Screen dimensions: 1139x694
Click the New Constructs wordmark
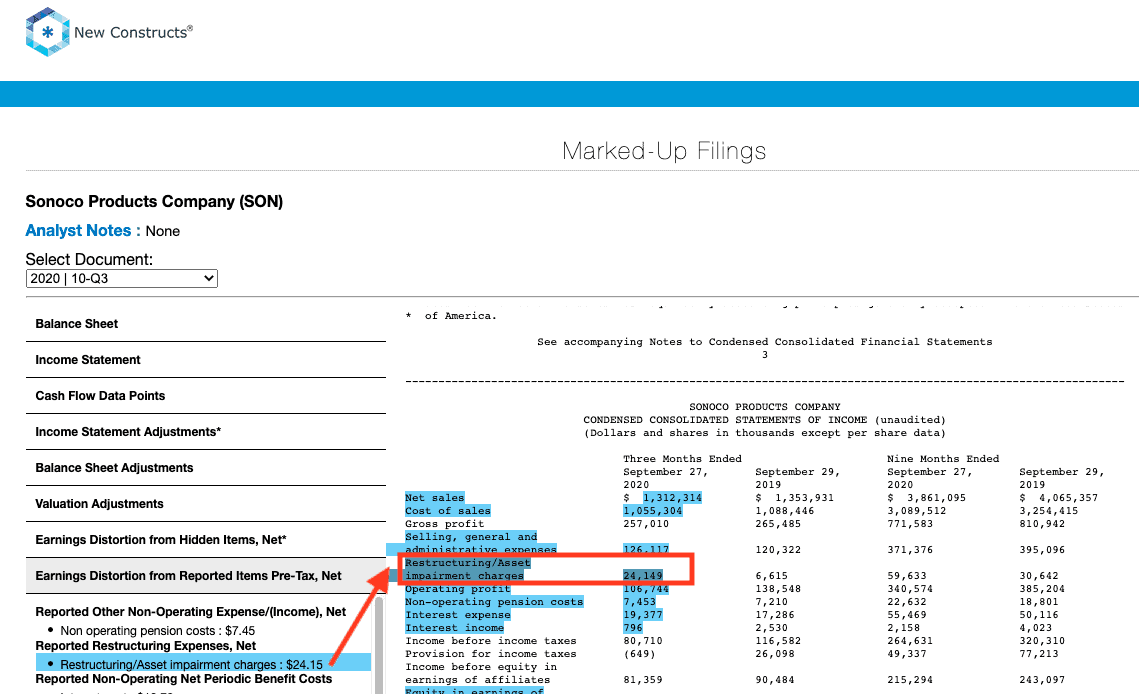point(134,32)
